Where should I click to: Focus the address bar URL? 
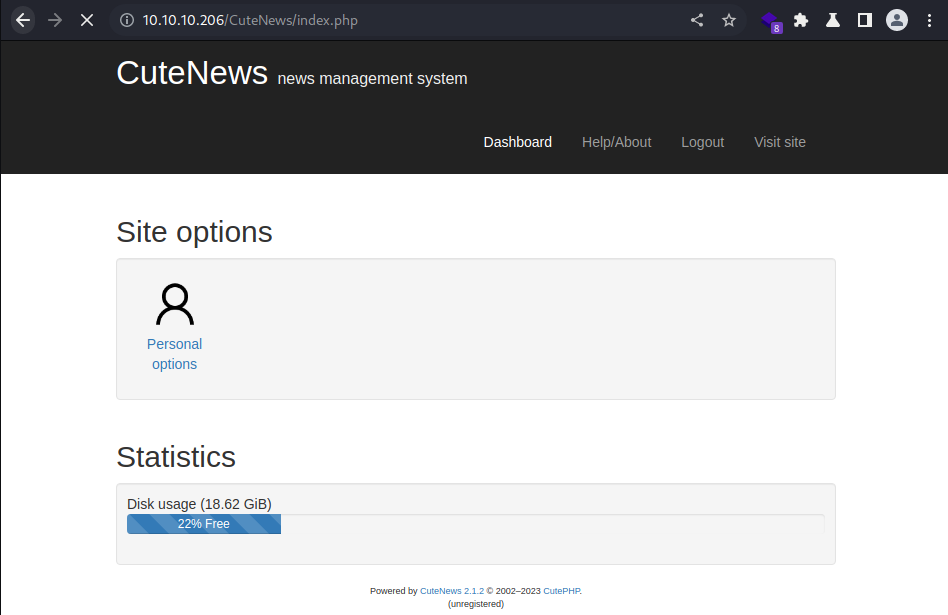250,20
